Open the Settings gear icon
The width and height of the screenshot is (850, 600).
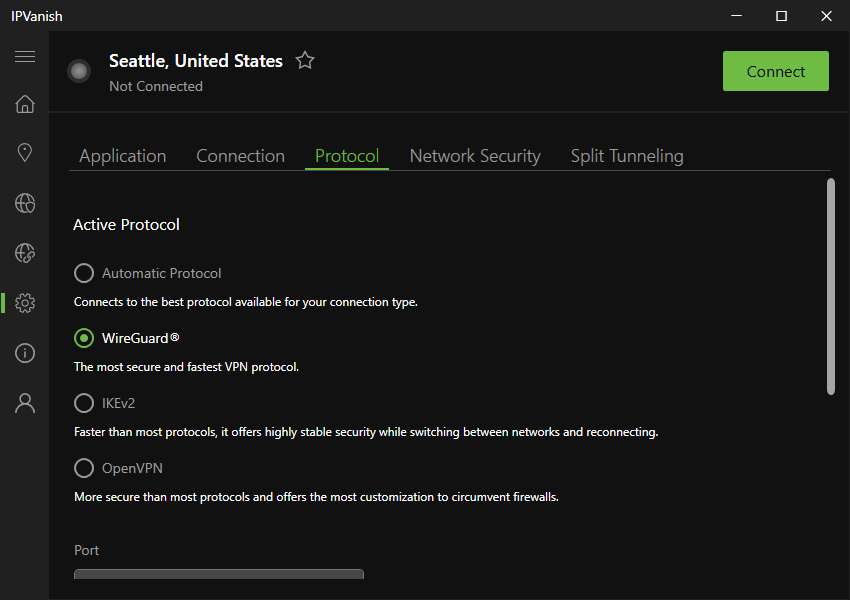[25, 303]
